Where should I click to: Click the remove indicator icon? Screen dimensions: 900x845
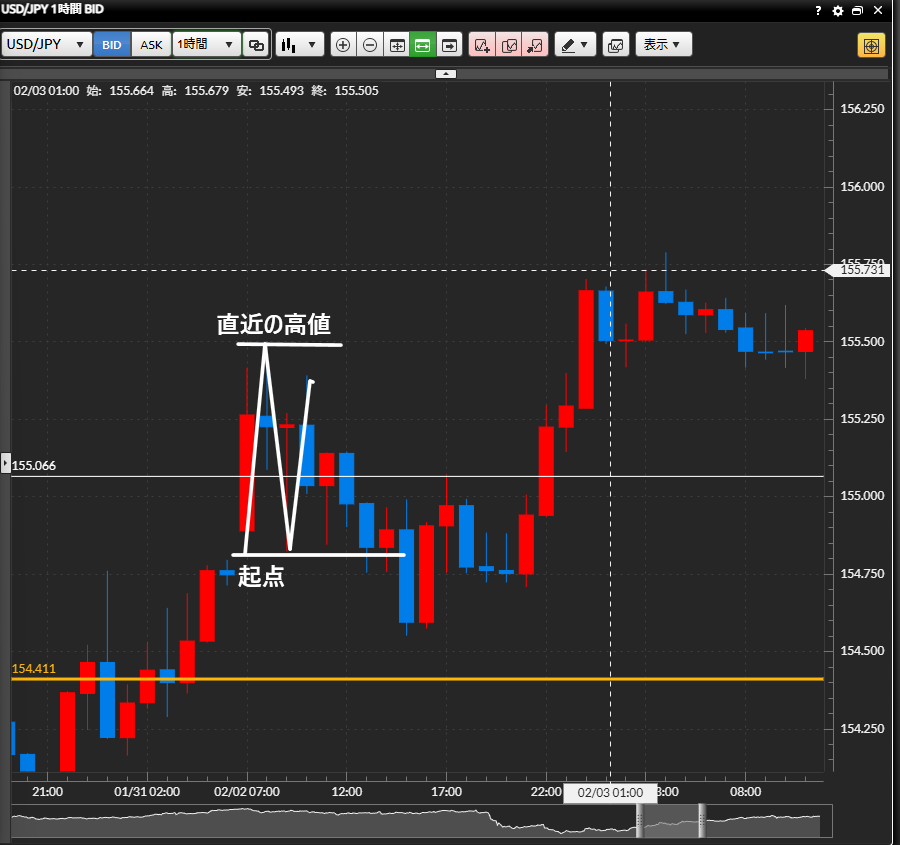(x=535, y=45)
